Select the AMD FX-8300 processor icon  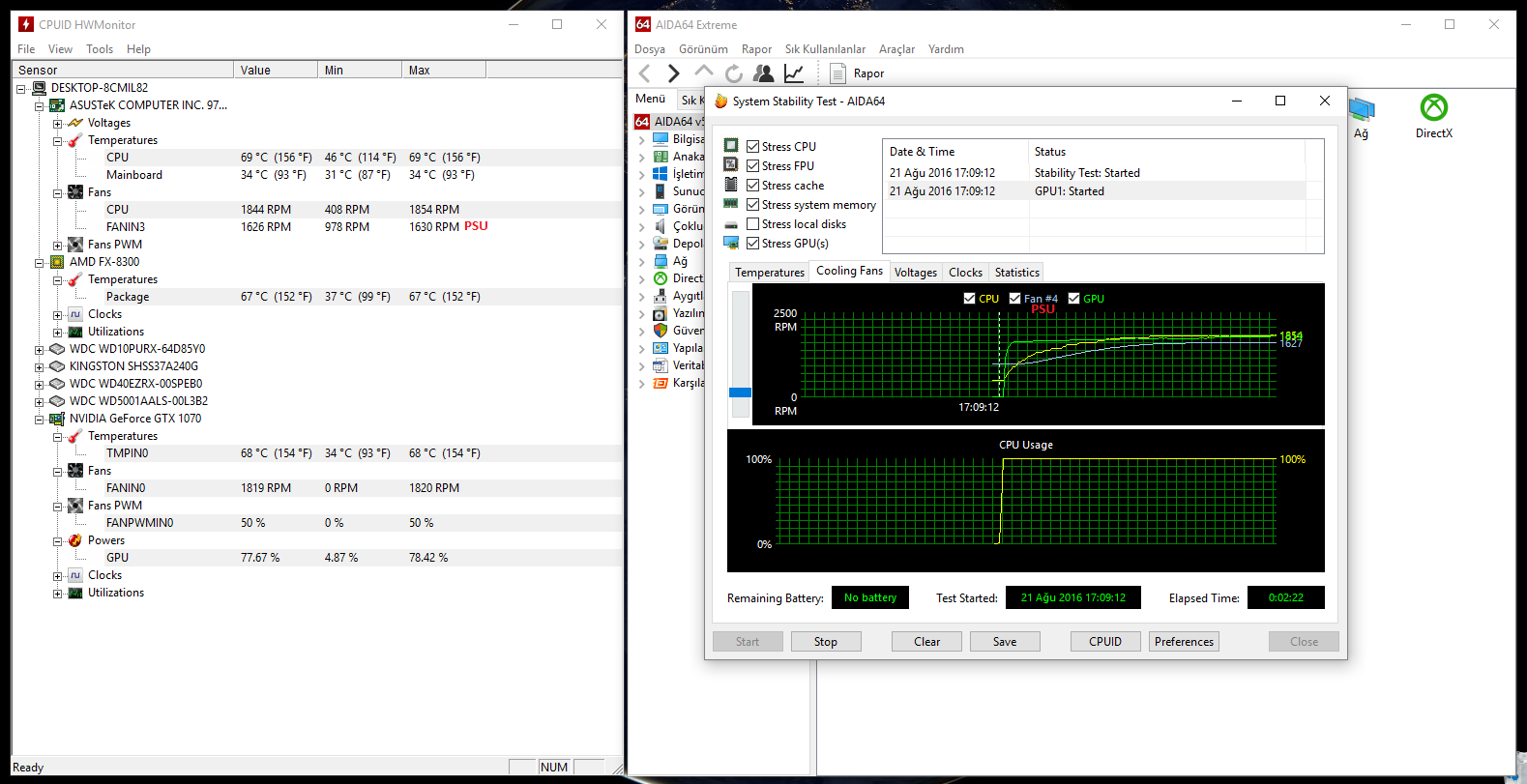57,262
